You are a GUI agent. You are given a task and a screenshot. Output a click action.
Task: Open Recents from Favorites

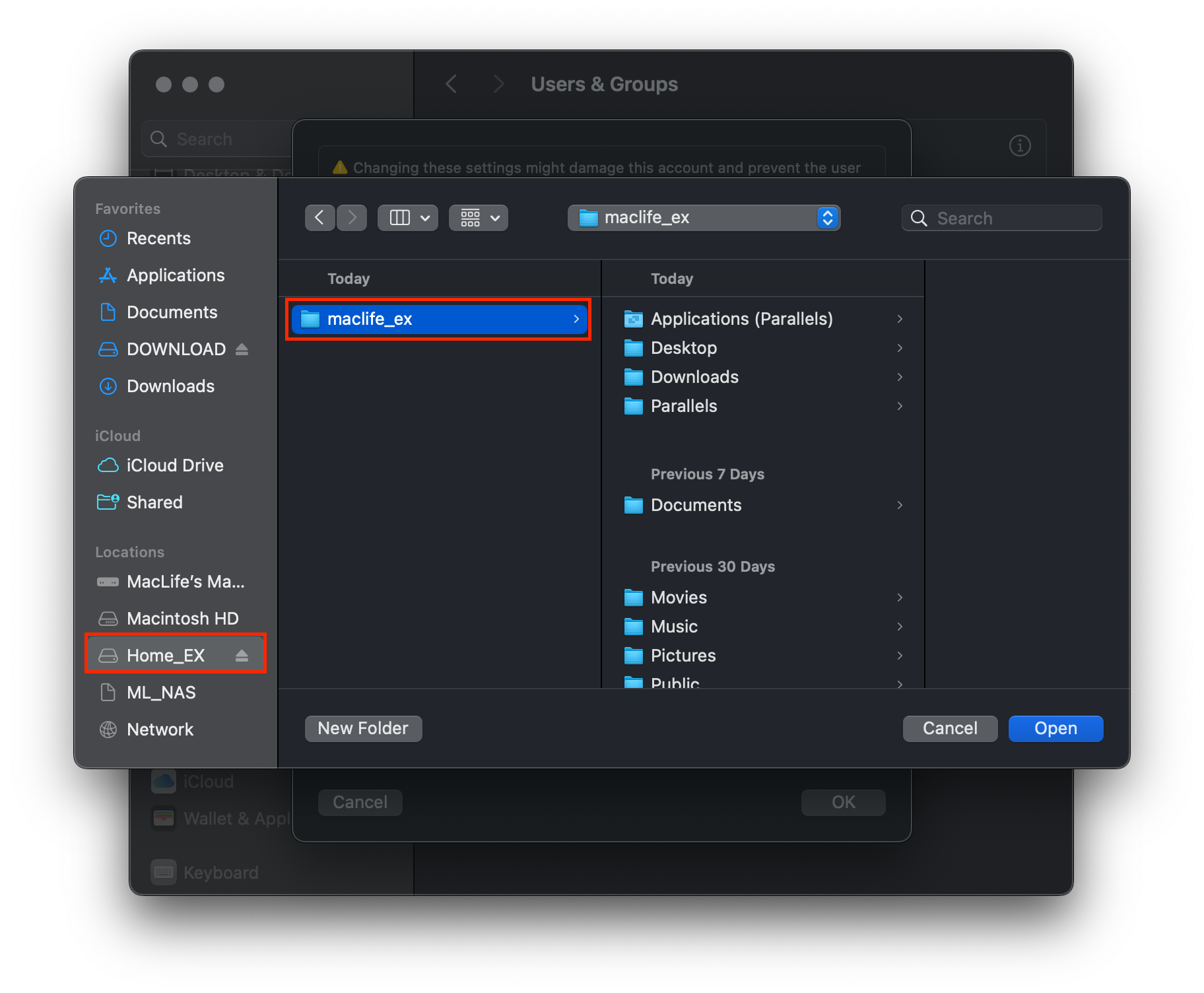(158, 238)
